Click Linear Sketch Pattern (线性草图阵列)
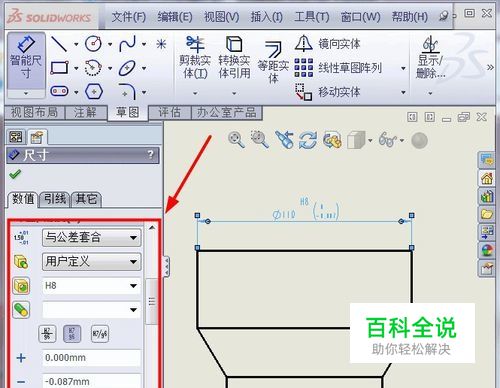Image resolution: width=500 pixels, height=388 pixels. [338, 68]
